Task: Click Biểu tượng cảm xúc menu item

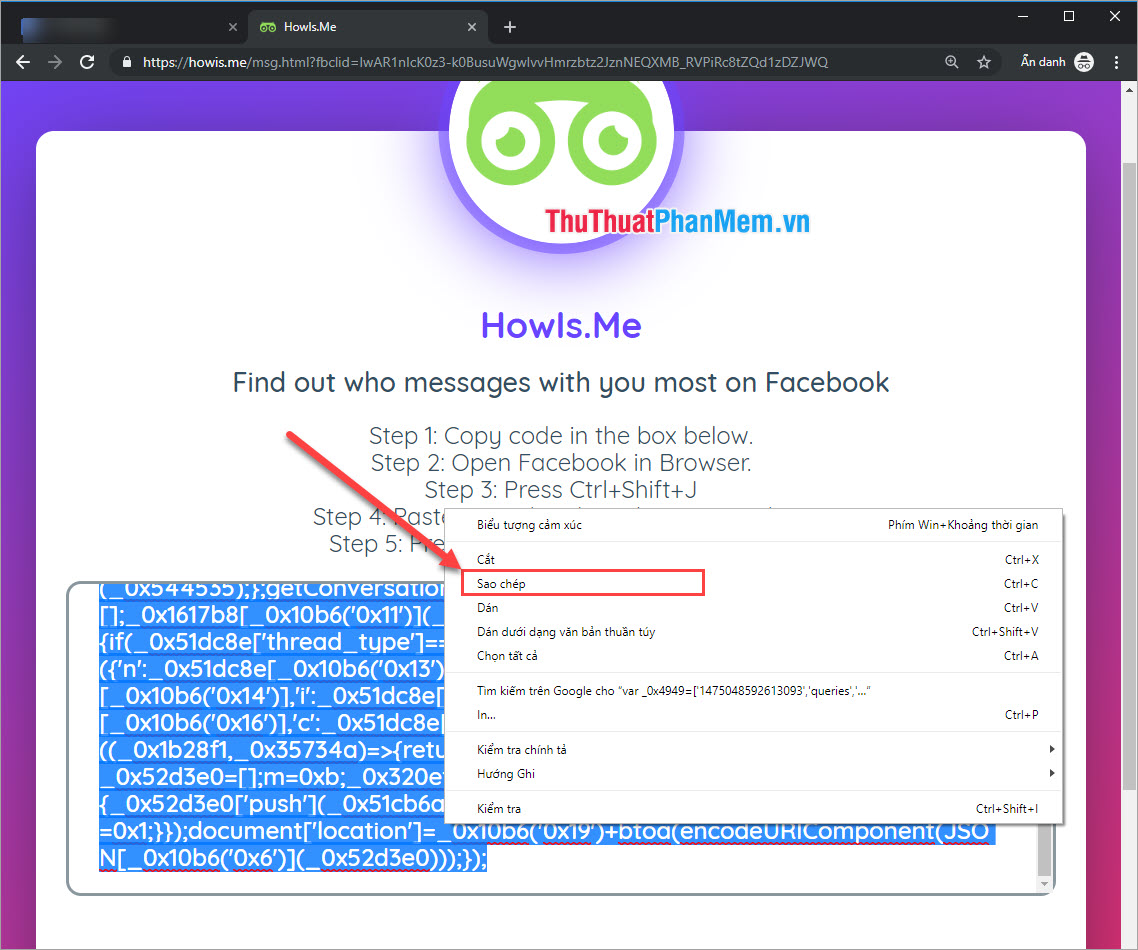Action: [529, 524]
